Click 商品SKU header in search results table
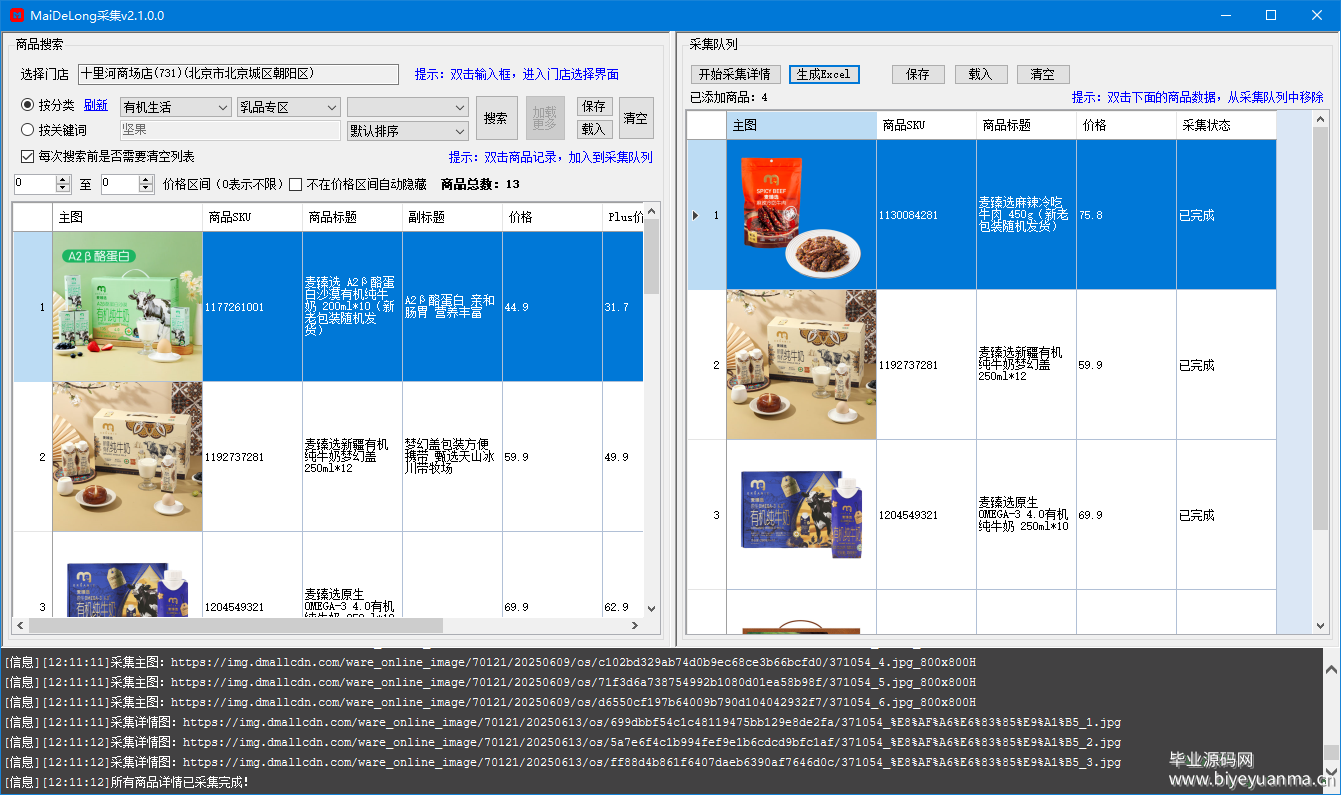 click(252, 217)
